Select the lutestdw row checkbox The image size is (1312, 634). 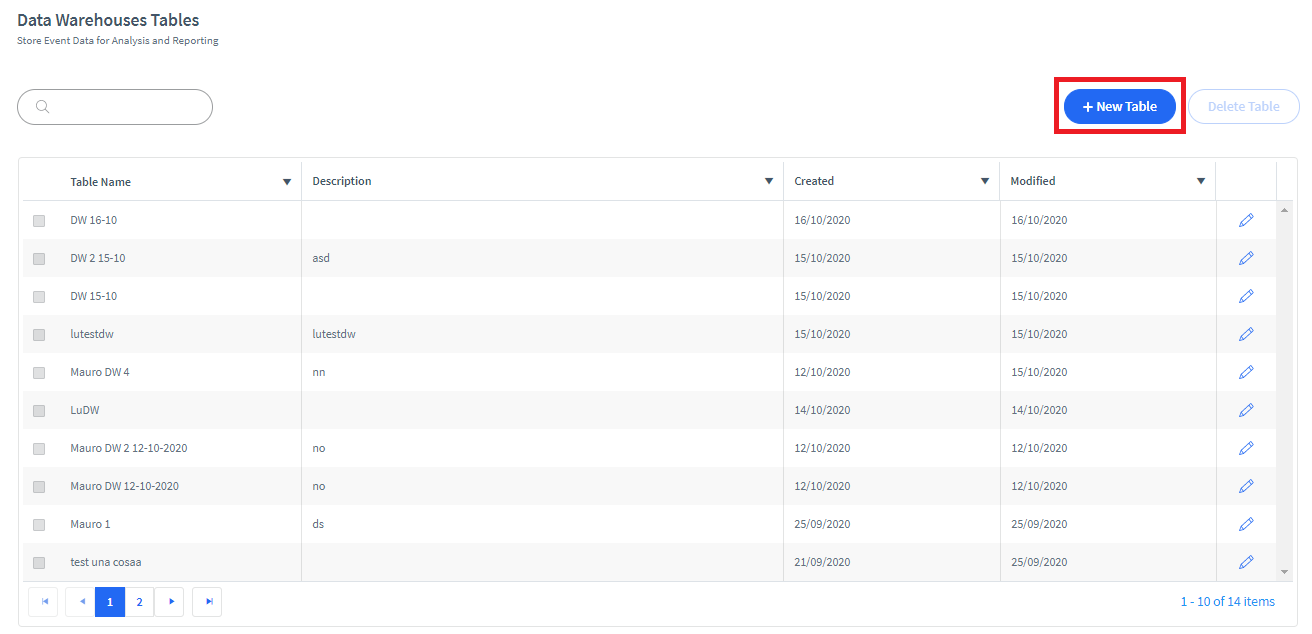pos(39,335)
